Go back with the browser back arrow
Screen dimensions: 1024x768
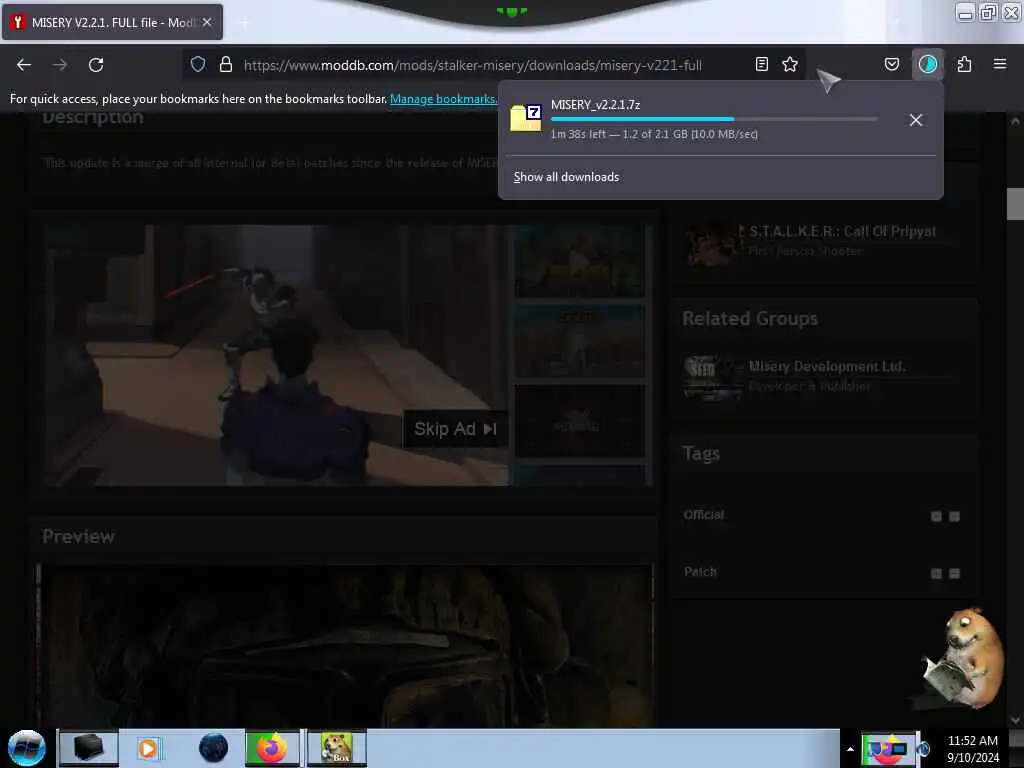pos(24,65)
